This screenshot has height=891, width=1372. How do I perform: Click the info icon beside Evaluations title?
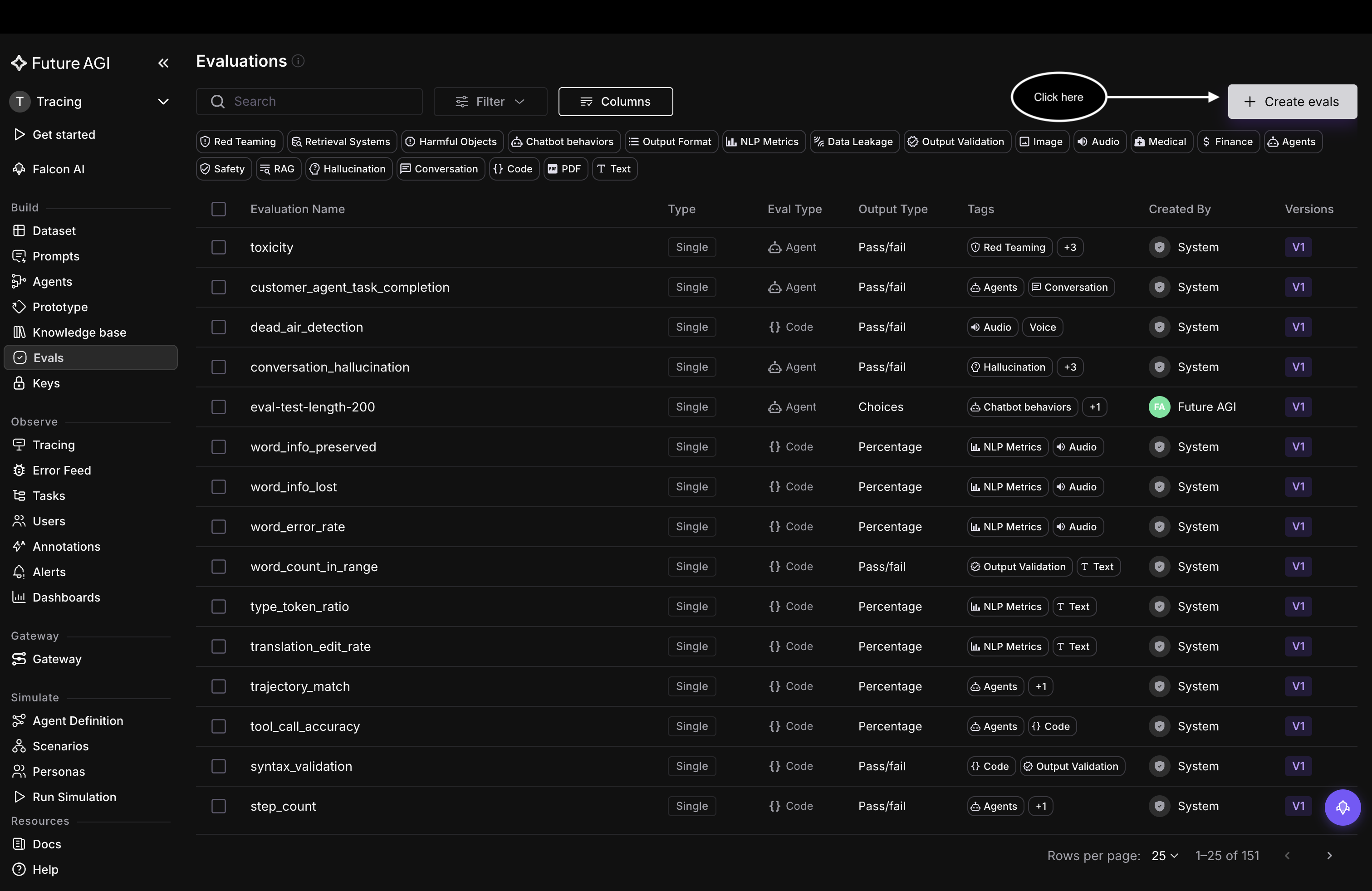[298, 61]
